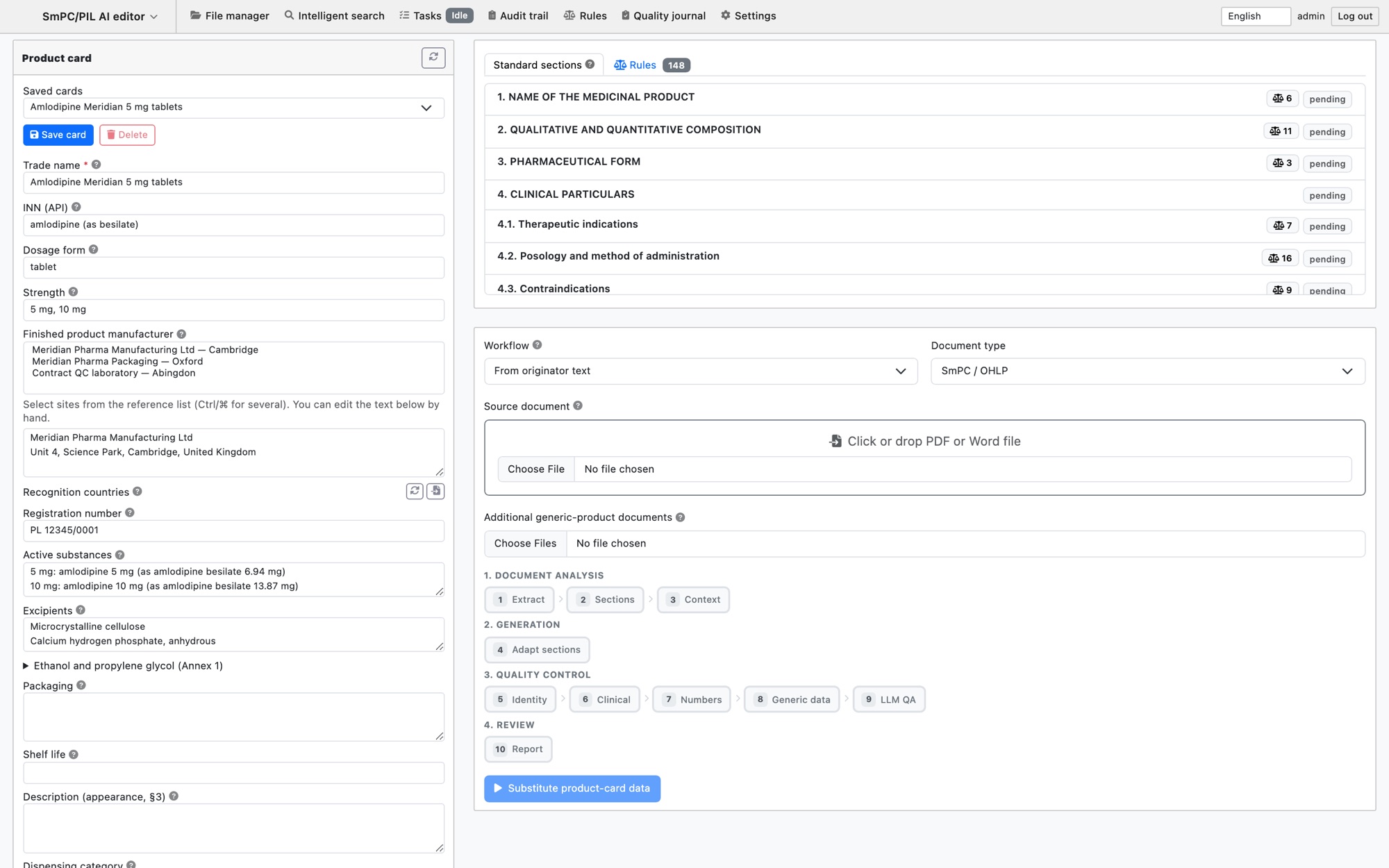Click help icon next to Active substances

pyautogui.click(x=120, y=554)
